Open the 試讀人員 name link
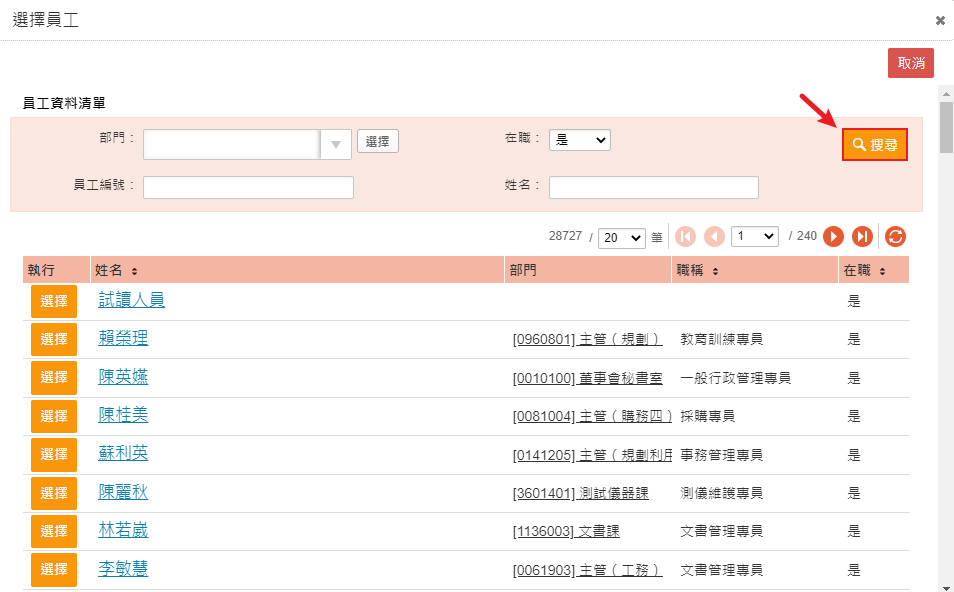Image resolution: width=954 pixels, height=592 pixels. tap(131, 299)
